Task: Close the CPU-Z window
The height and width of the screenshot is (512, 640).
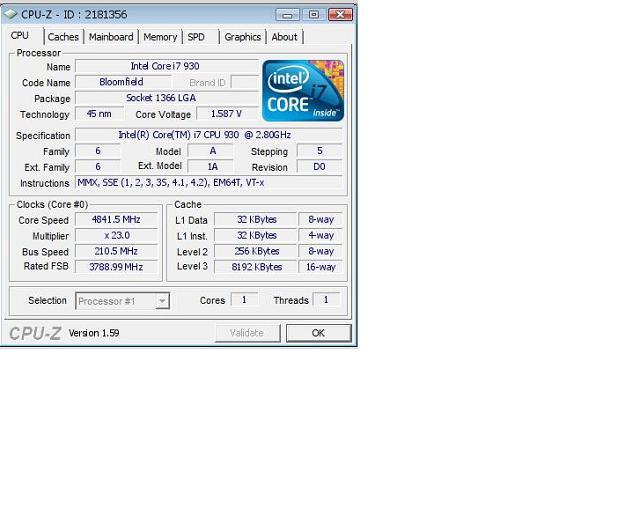Action: click(340, 15)
